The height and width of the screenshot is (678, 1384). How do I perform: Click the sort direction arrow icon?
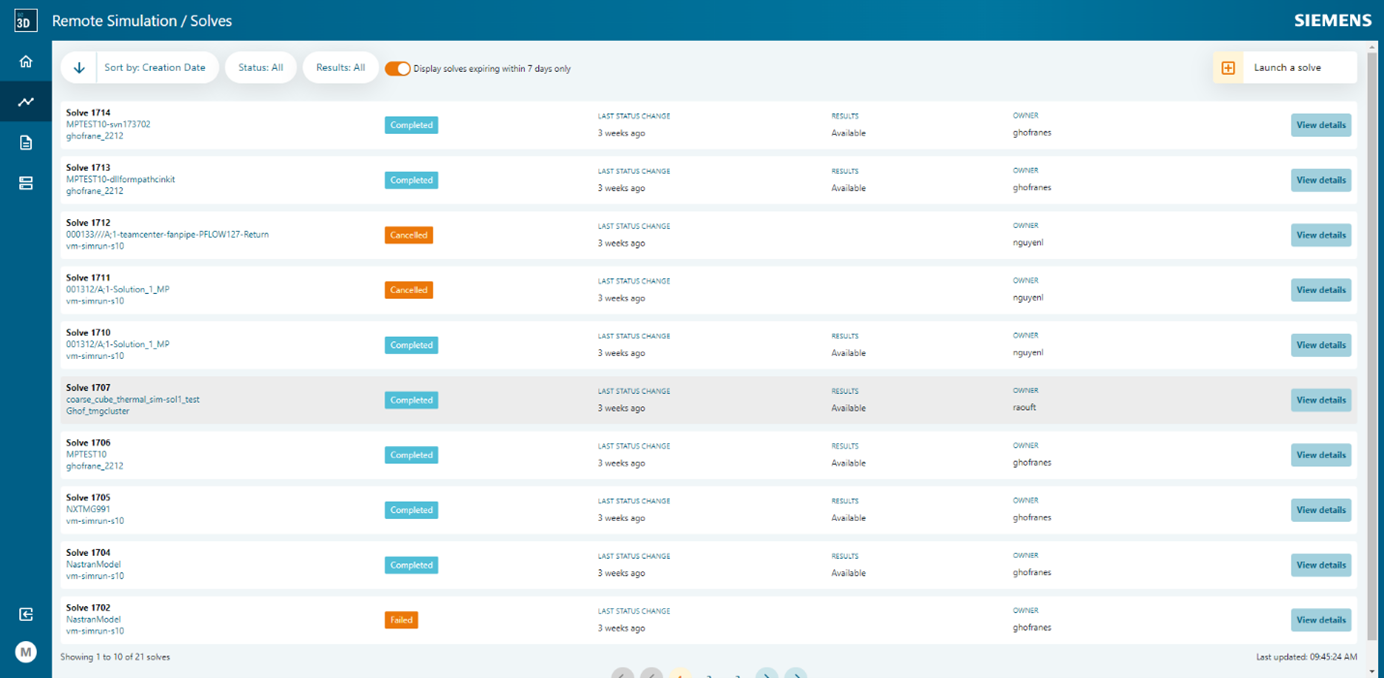pos(78,66)
